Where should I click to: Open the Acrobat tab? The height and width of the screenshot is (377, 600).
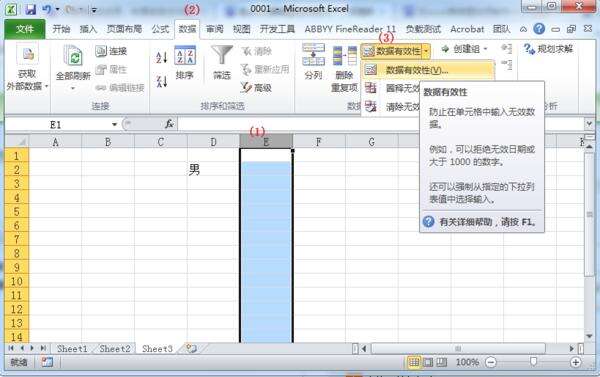pyautogui.click(x=467, y=29)
